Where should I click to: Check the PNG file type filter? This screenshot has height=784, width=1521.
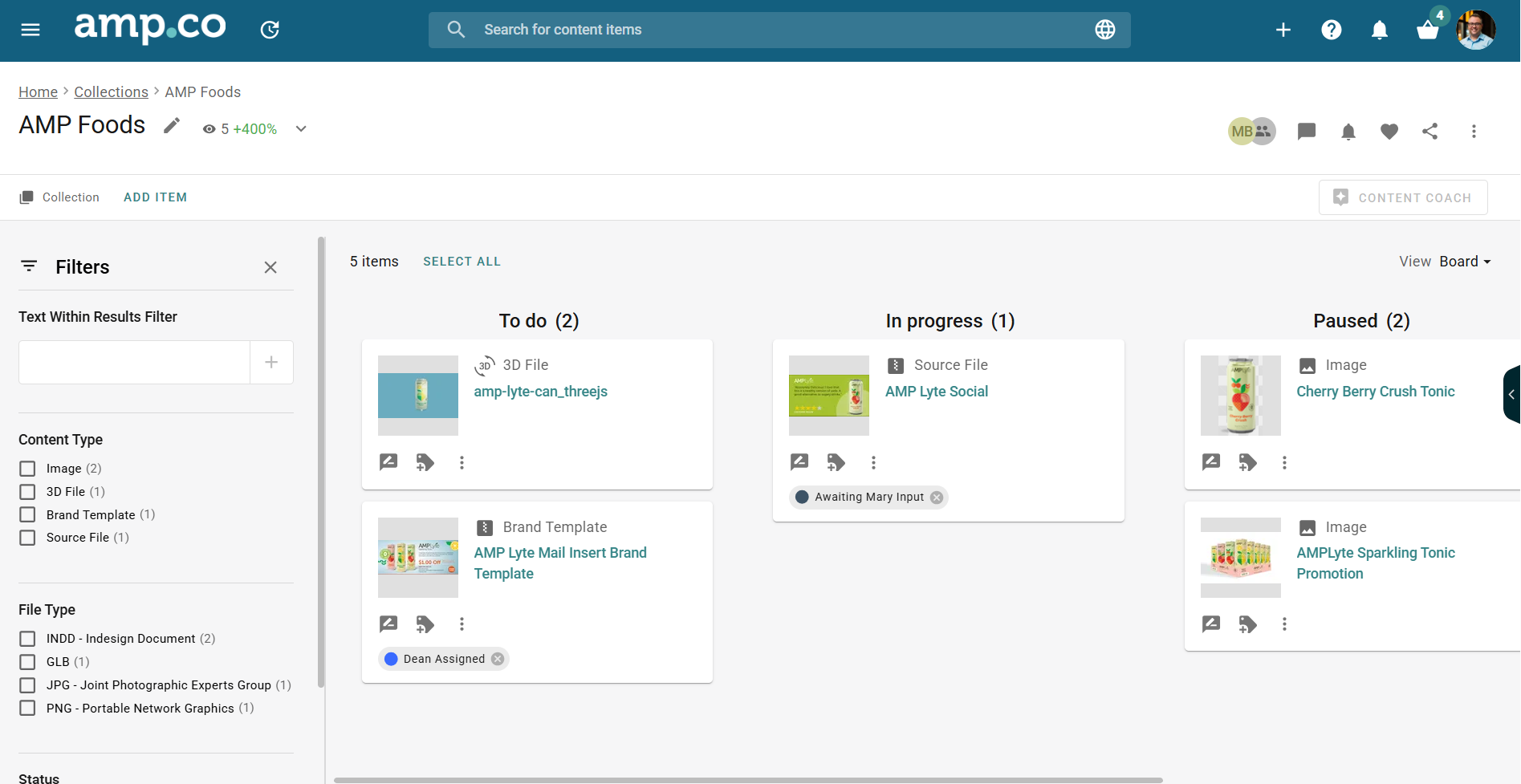click(27, 709)
